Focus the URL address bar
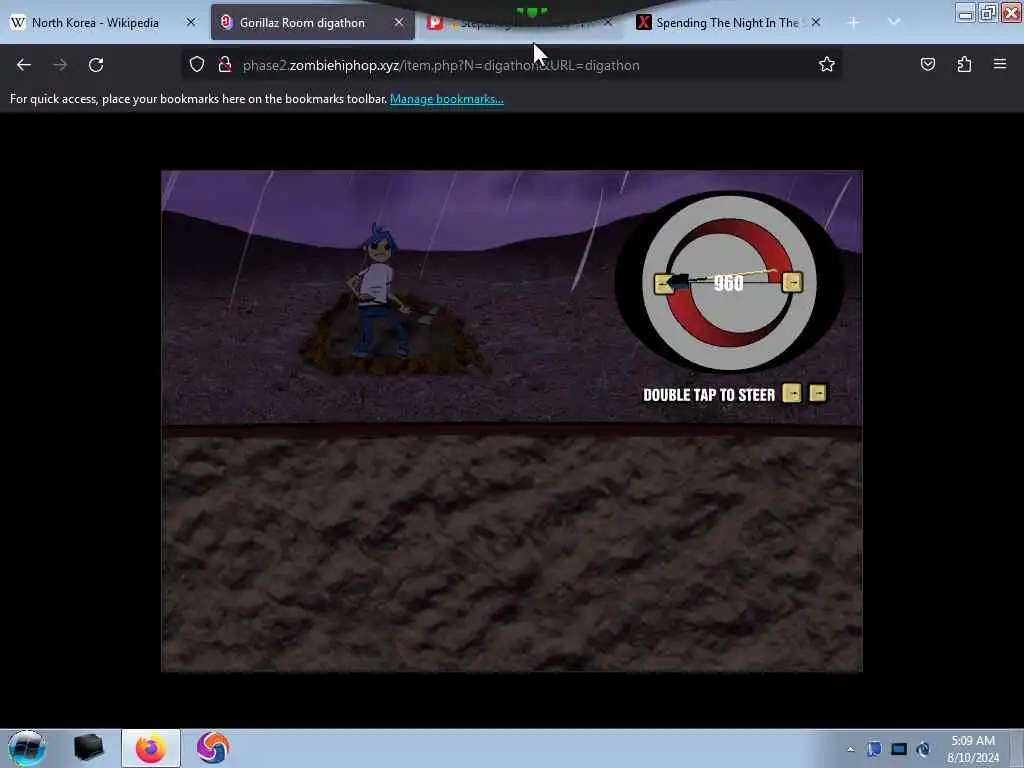This screenshot has height=768, width=1024. (x=511, y=65)
